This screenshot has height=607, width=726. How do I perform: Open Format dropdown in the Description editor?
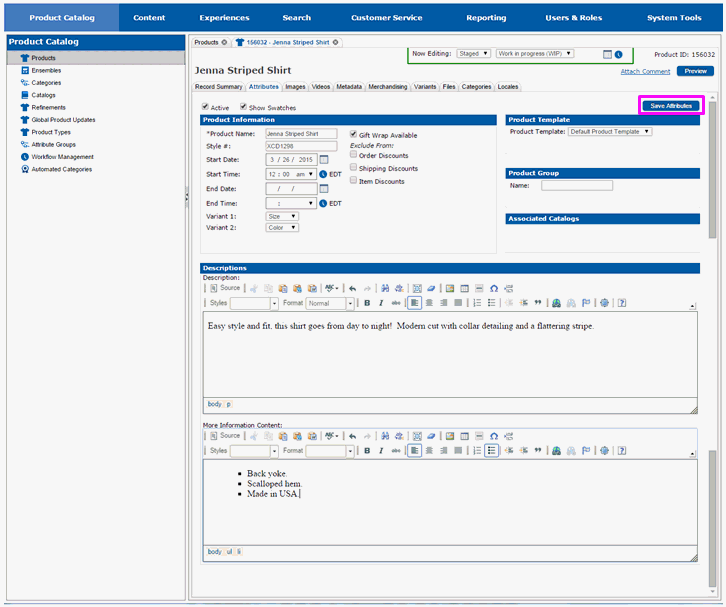pyautogui.click(x=331, y=303)
